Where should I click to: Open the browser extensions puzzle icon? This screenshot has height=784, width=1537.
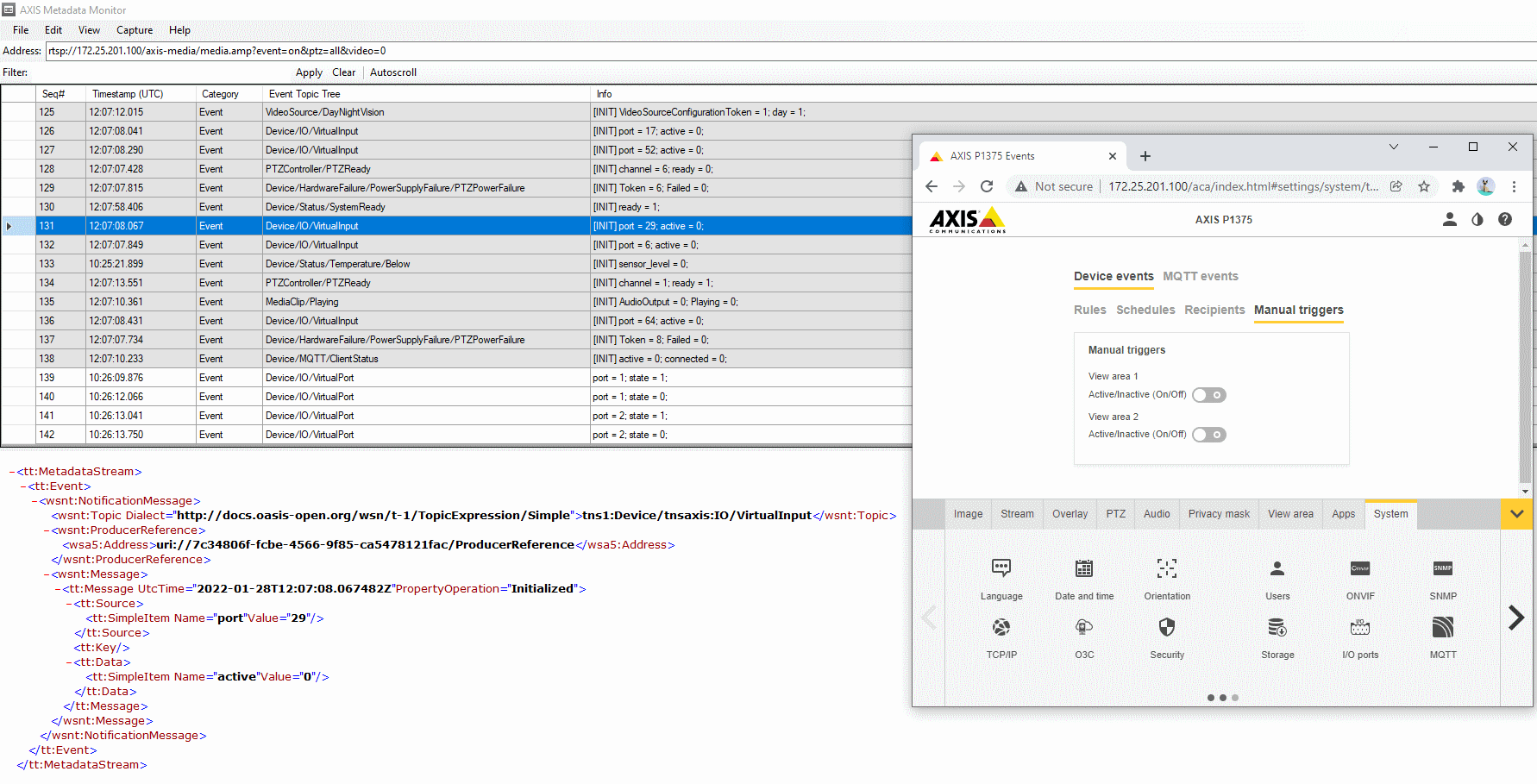1459,186
